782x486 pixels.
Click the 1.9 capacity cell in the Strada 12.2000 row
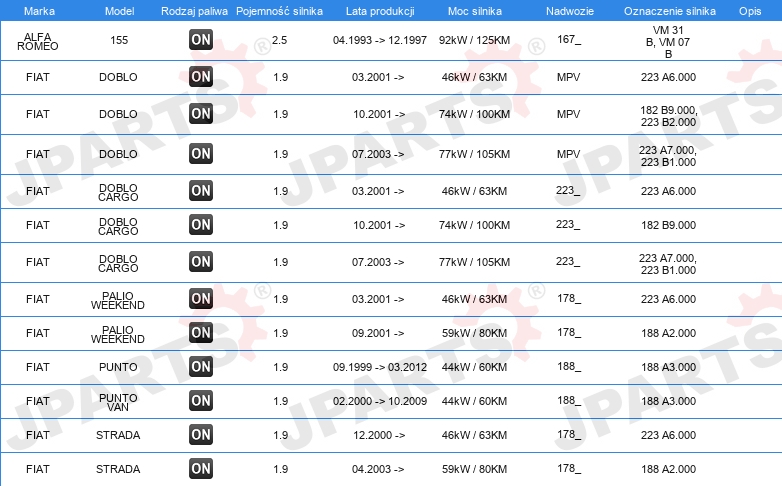281,435
